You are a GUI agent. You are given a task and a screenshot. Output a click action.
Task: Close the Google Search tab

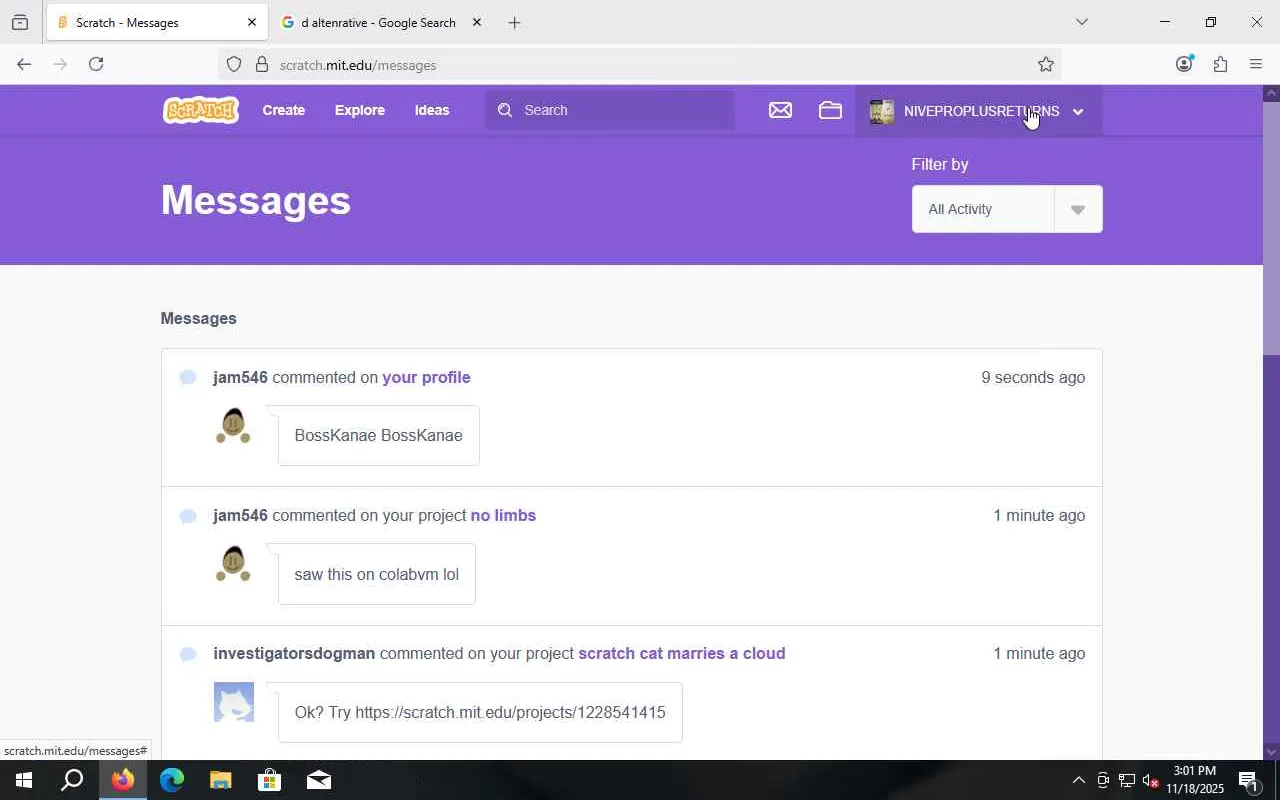[477, 22]
